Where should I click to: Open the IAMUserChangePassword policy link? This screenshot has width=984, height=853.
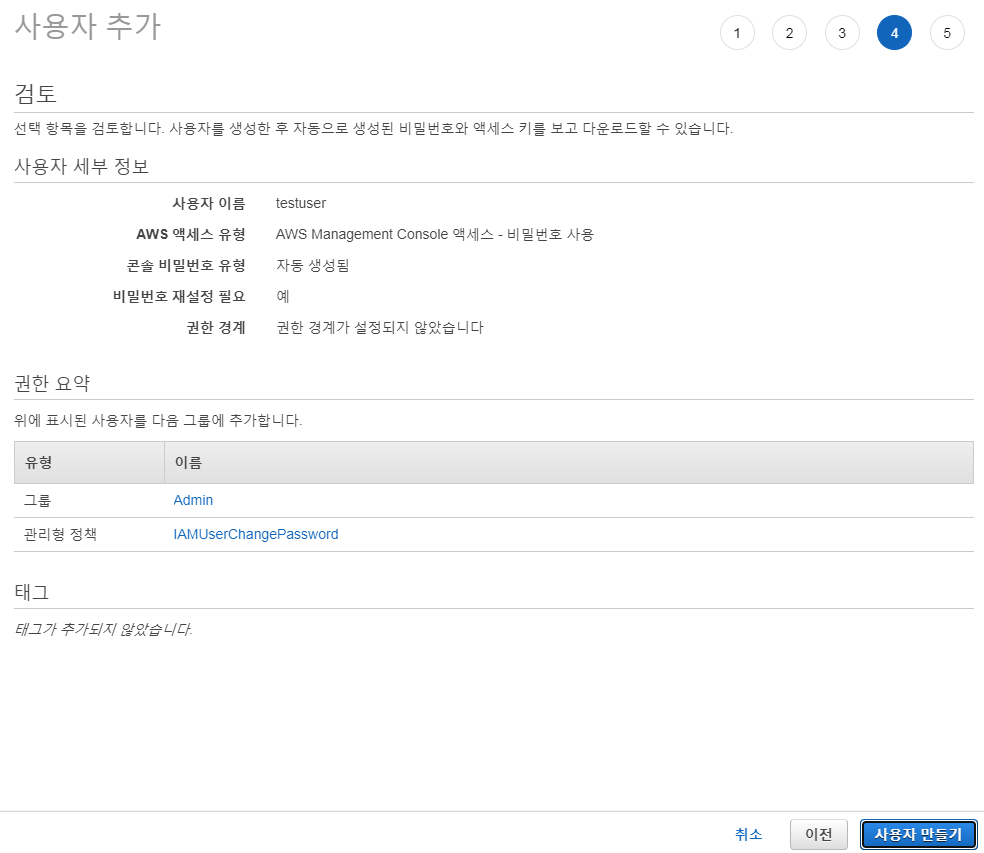click(256, 534)
